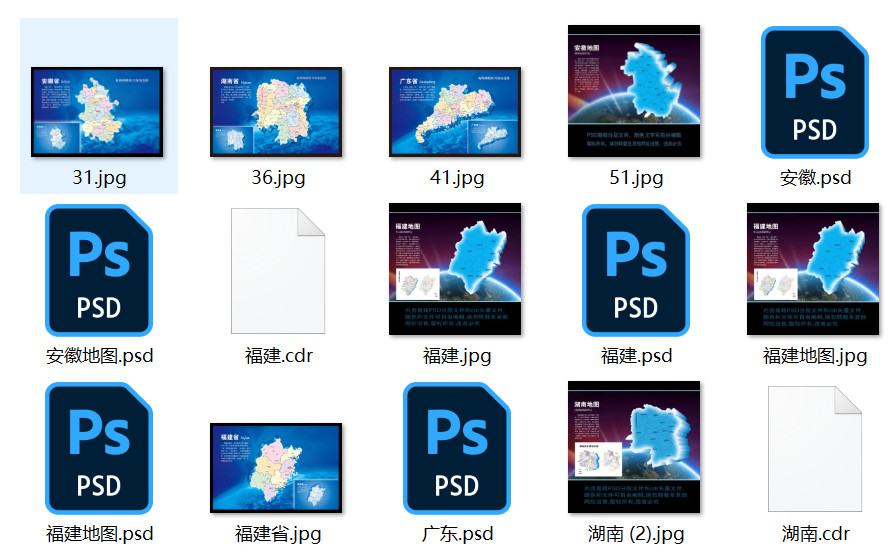Click the file name text 湖南.cdr

[x=815, y=533]
